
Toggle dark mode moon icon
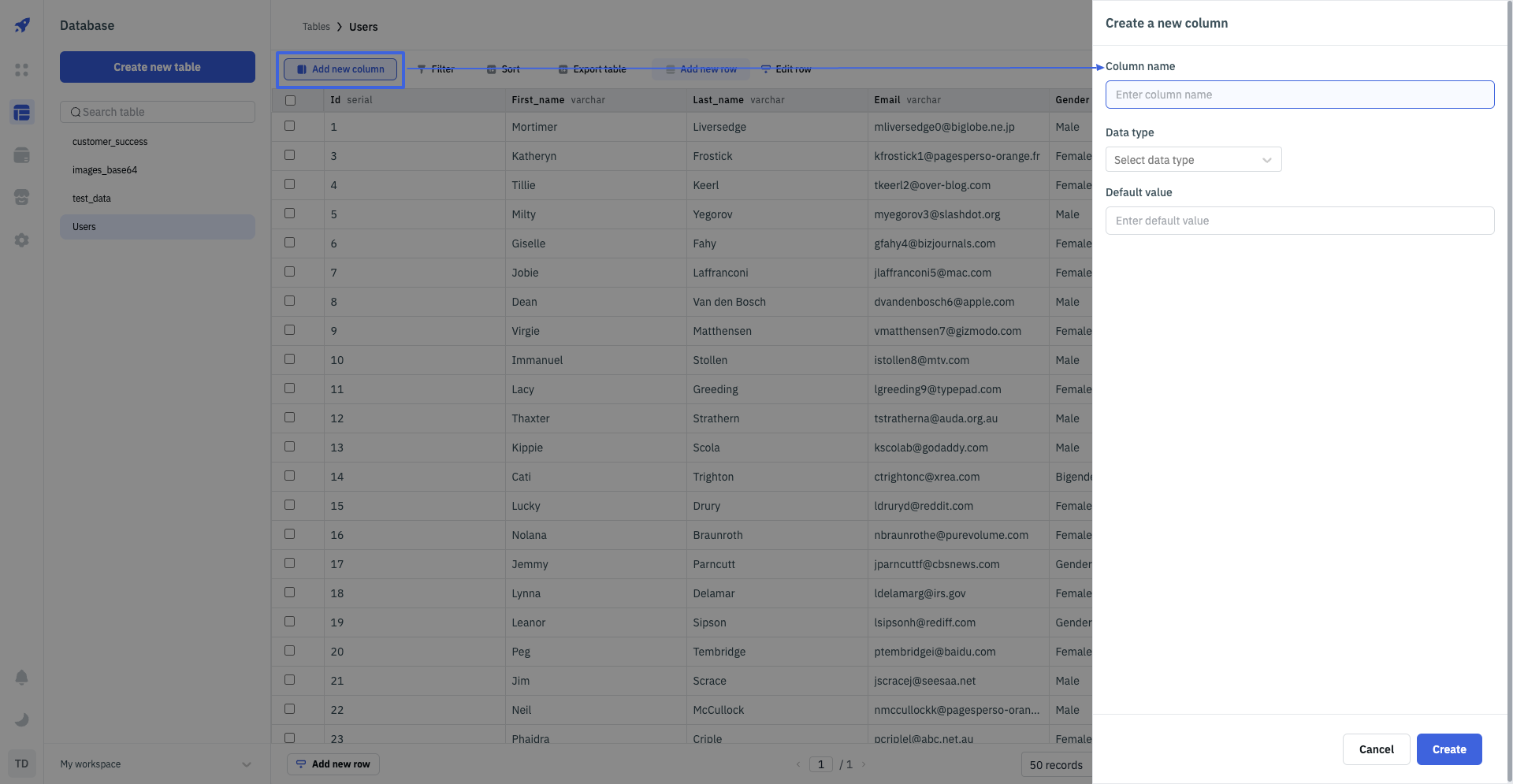coord(22,719)
